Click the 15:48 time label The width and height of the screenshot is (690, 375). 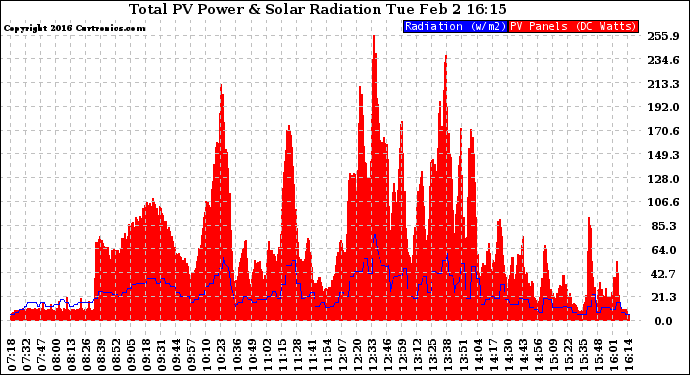tap(598, 355)
